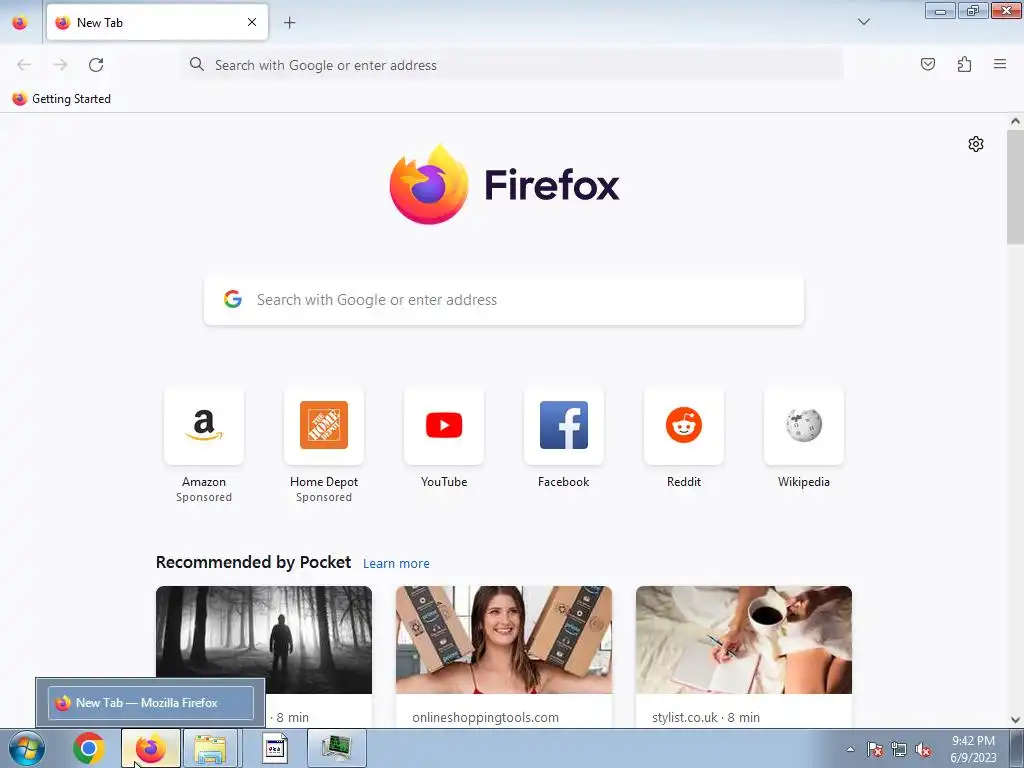Select the New Tab — Mozilla Firefox preview

pyautogui.click(x=151, y=703)
